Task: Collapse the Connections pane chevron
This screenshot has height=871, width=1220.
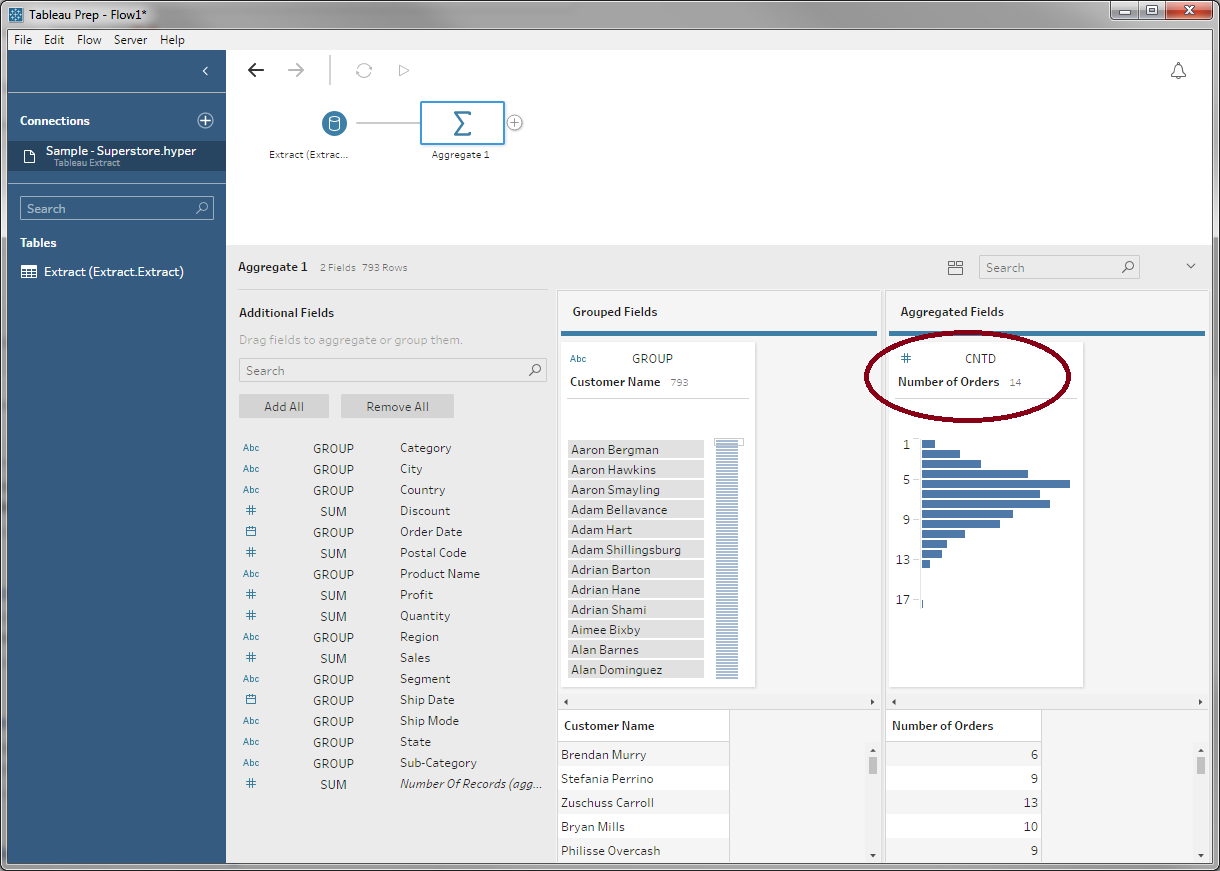Action: (205, 71)
